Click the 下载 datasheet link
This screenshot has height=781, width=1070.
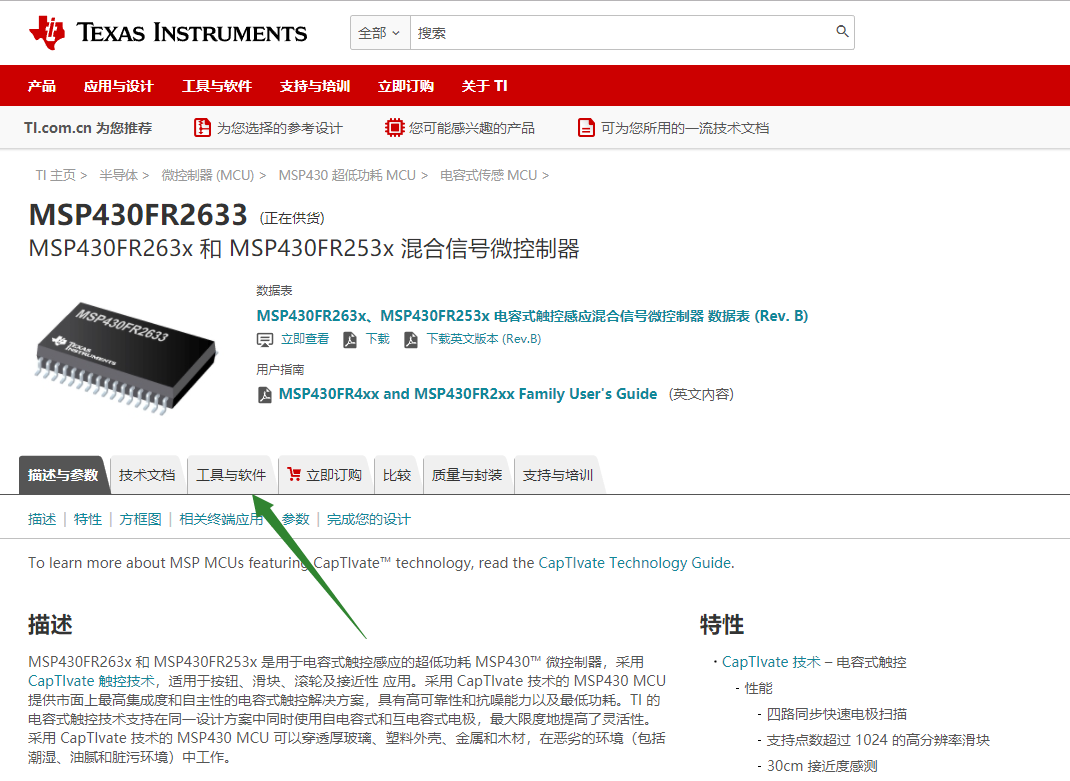(377, 339)
